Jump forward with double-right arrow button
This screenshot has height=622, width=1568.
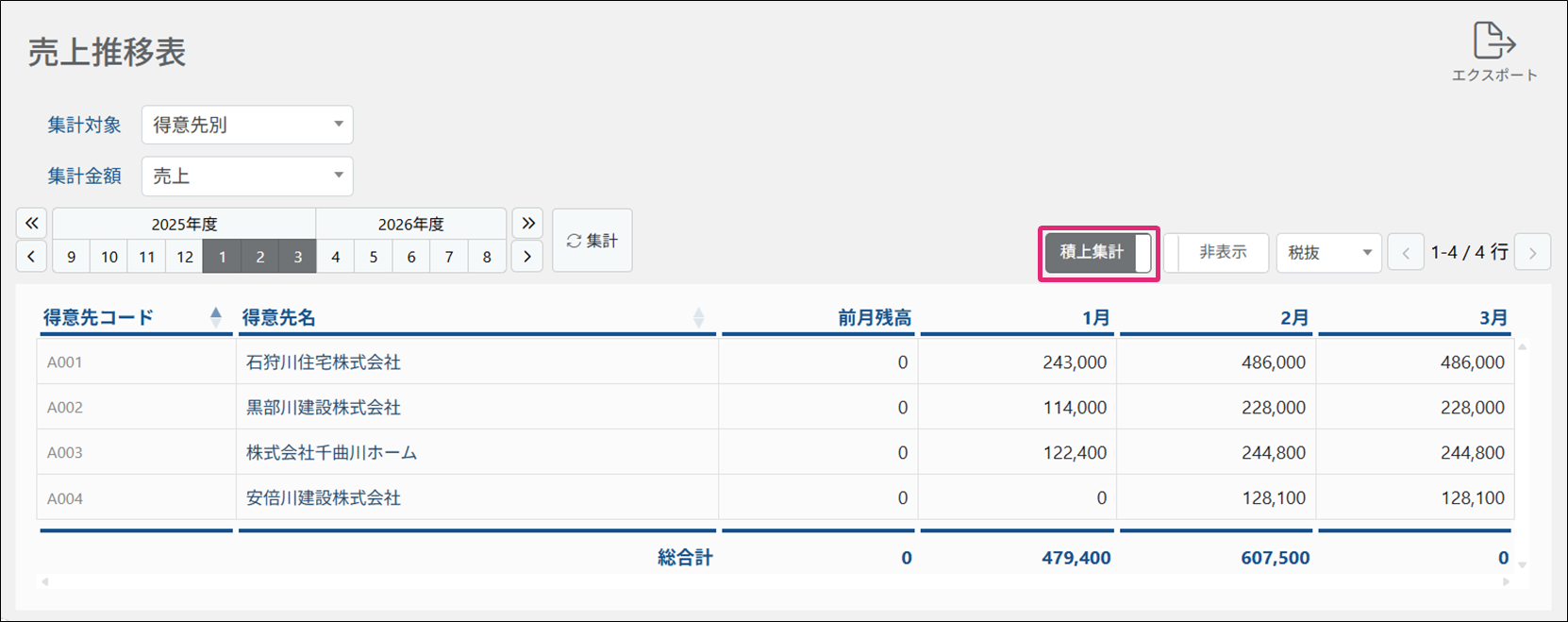click(527, 224)
